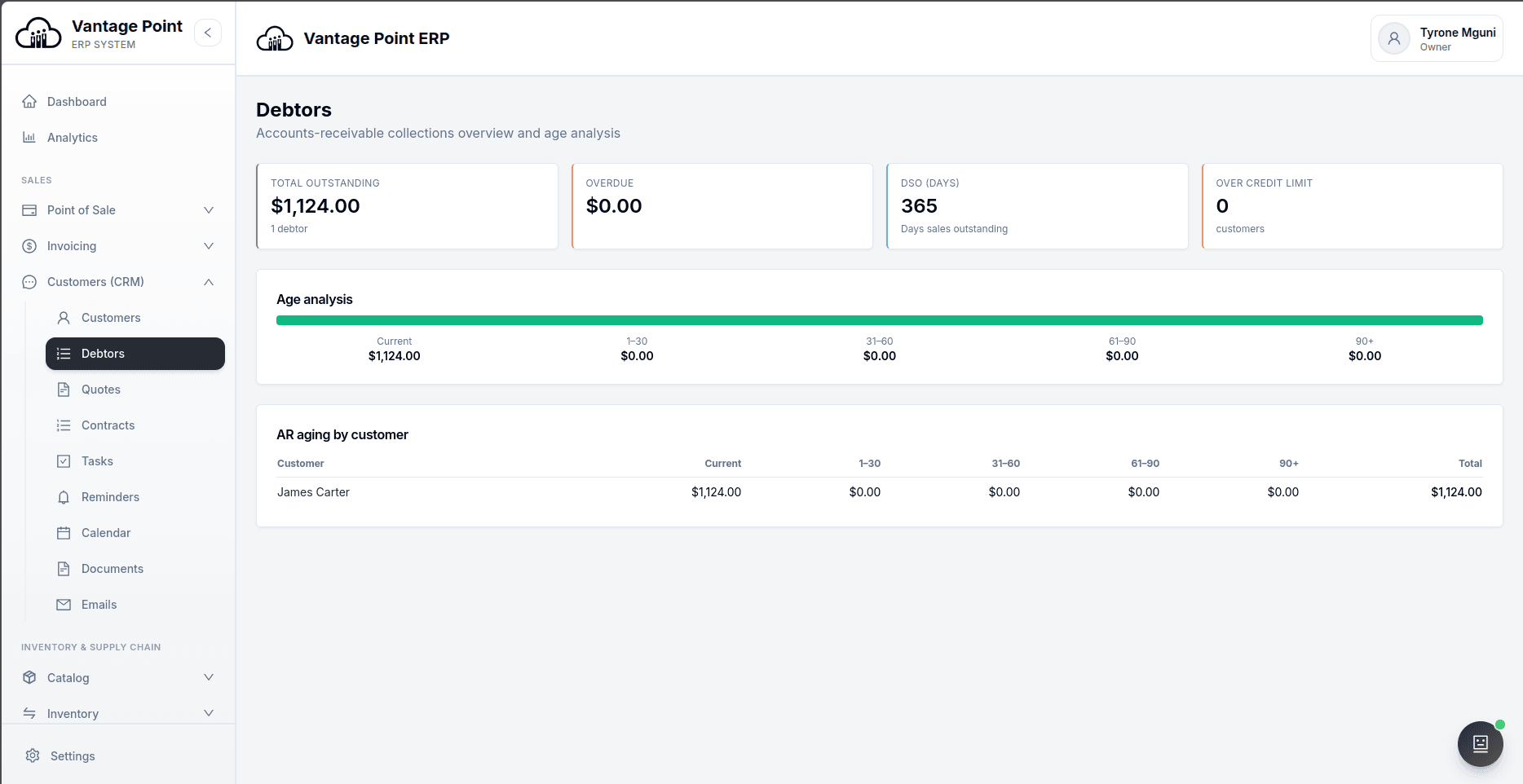The height and width of the screenshot is (784, 1523).
Task: Open Documents in the sidebar
Action: point(135,569)
